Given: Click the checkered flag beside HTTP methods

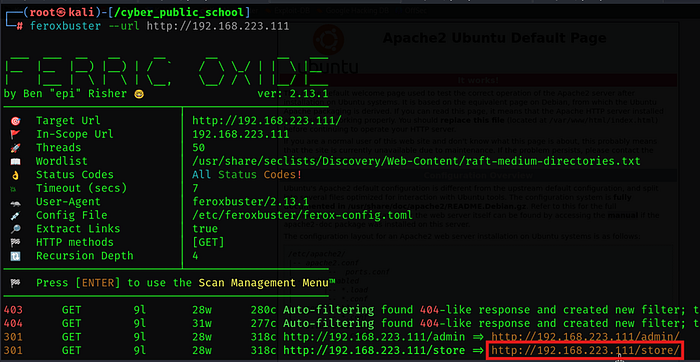Looking at the screenshot, I should click(x=15, y=242).
